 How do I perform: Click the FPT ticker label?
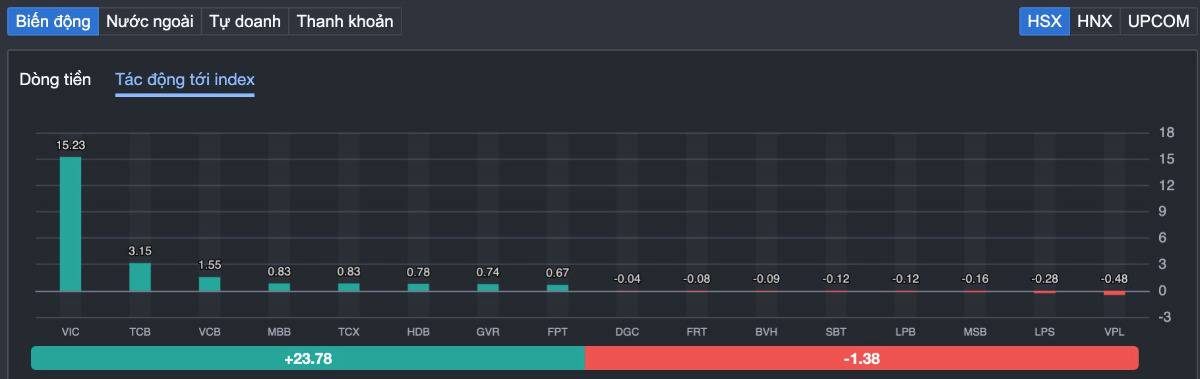point(557,331)
